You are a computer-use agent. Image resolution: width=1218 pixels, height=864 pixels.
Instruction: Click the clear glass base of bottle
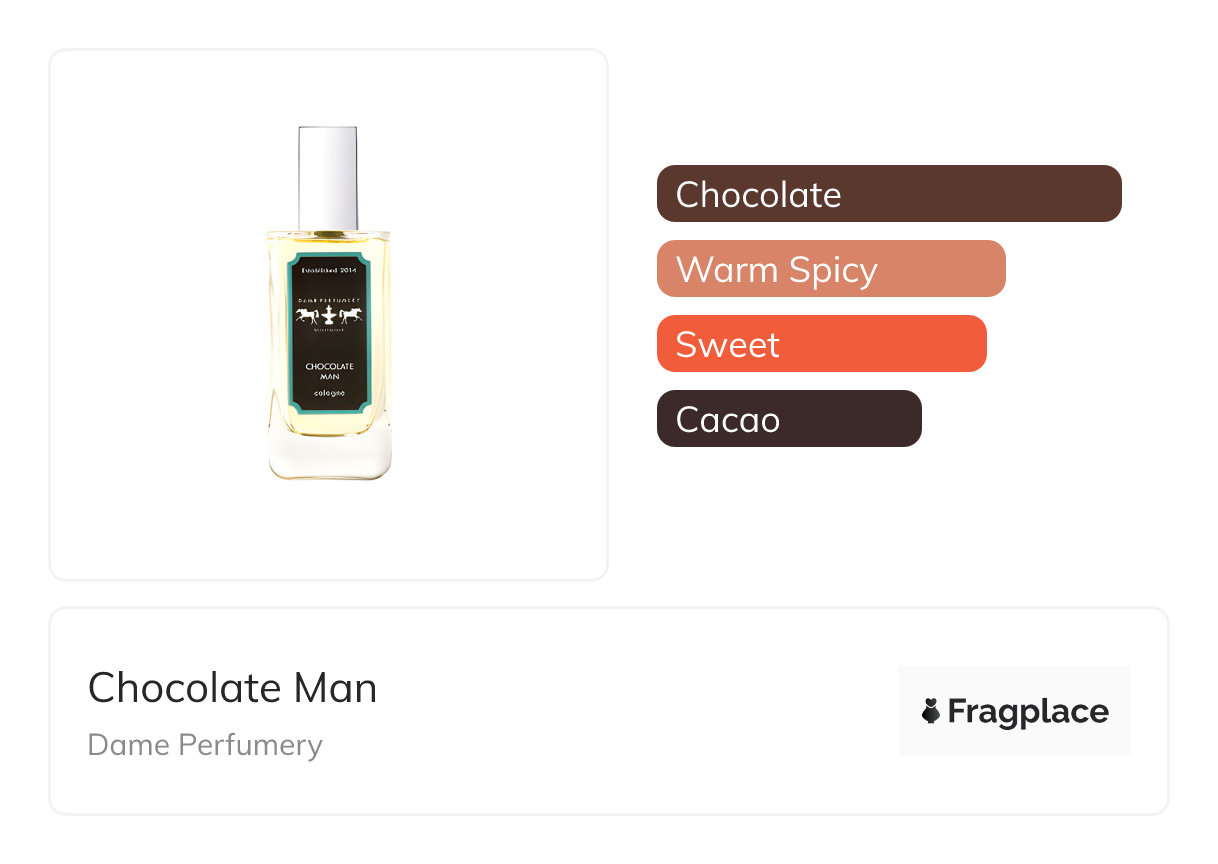[x=329, y=455]
